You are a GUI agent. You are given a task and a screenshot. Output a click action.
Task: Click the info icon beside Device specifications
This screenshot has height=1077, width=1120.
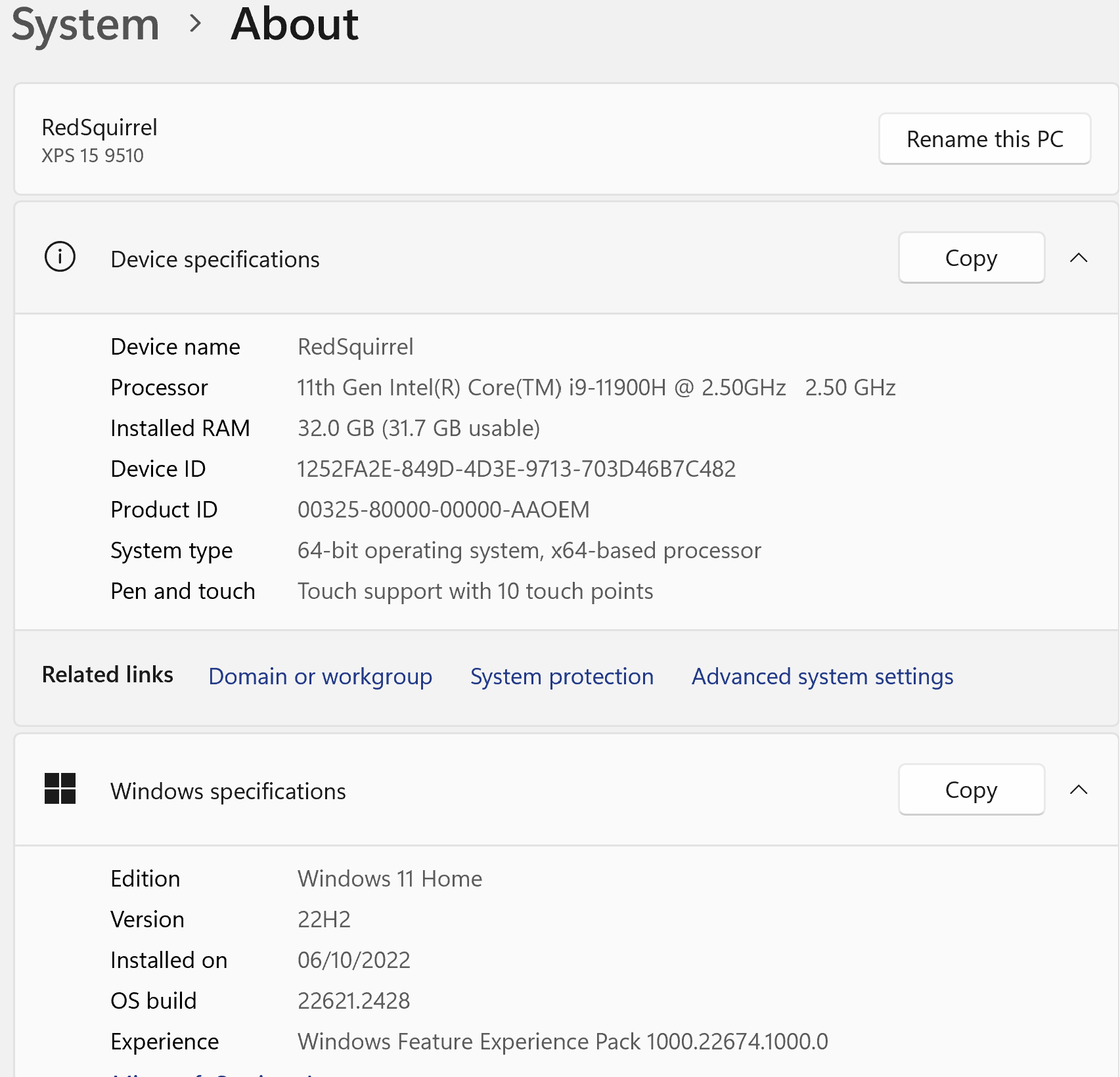[60, 257]
